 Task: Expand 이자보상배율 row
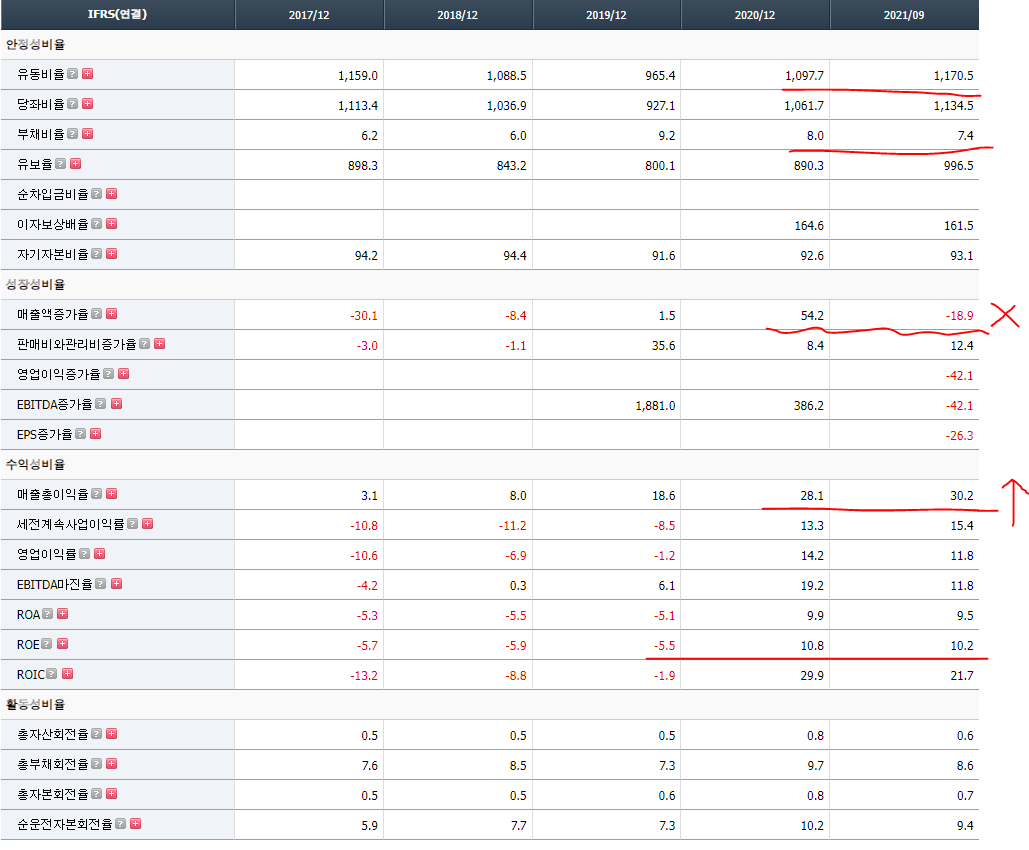pyautogui.click(x=112, y=224)
